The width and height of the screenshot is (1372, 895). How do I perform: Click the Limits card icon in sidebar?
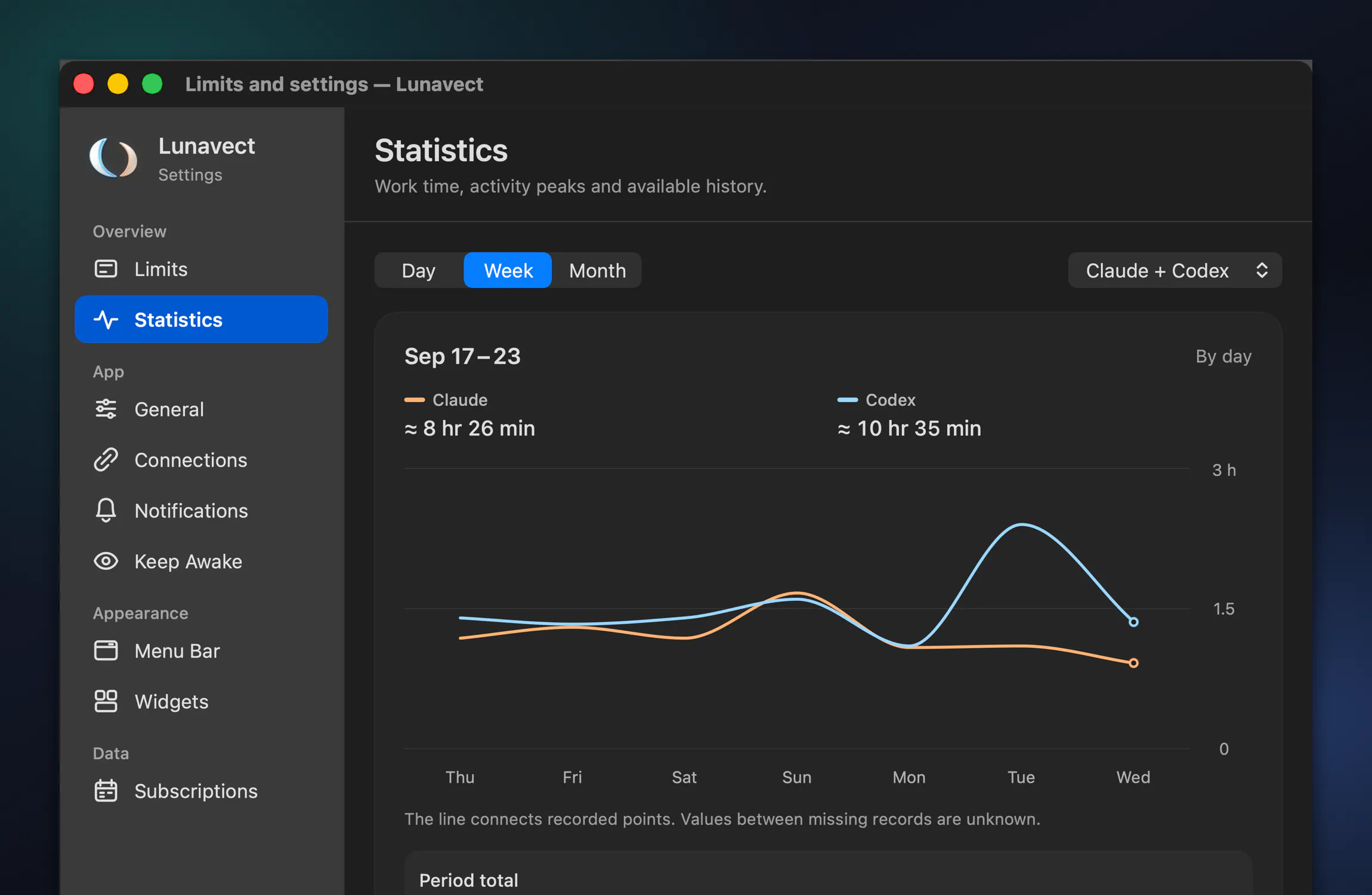[x=106, y=269]
